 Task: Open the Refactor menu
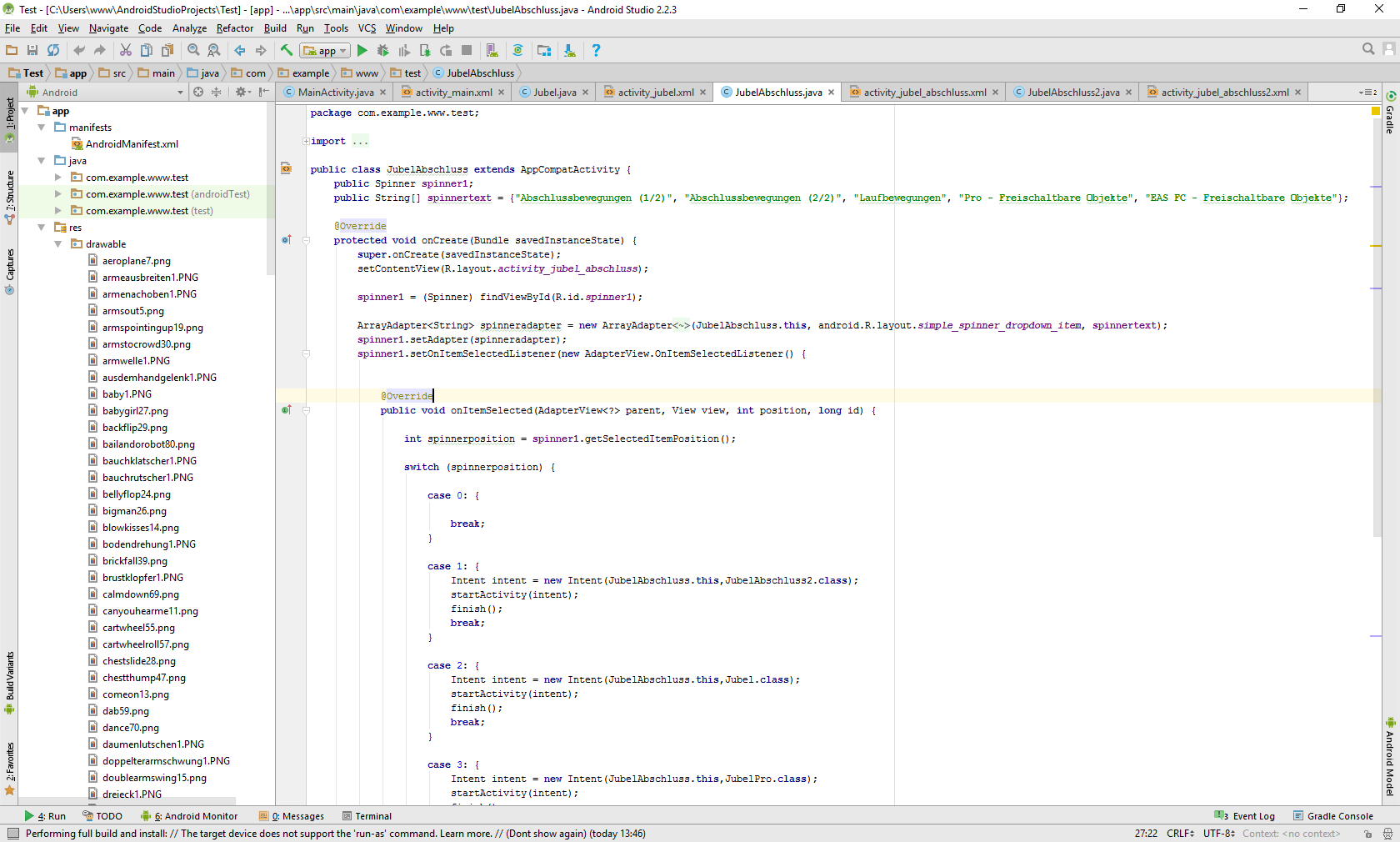pyautogui.click(x=234, y=28)
